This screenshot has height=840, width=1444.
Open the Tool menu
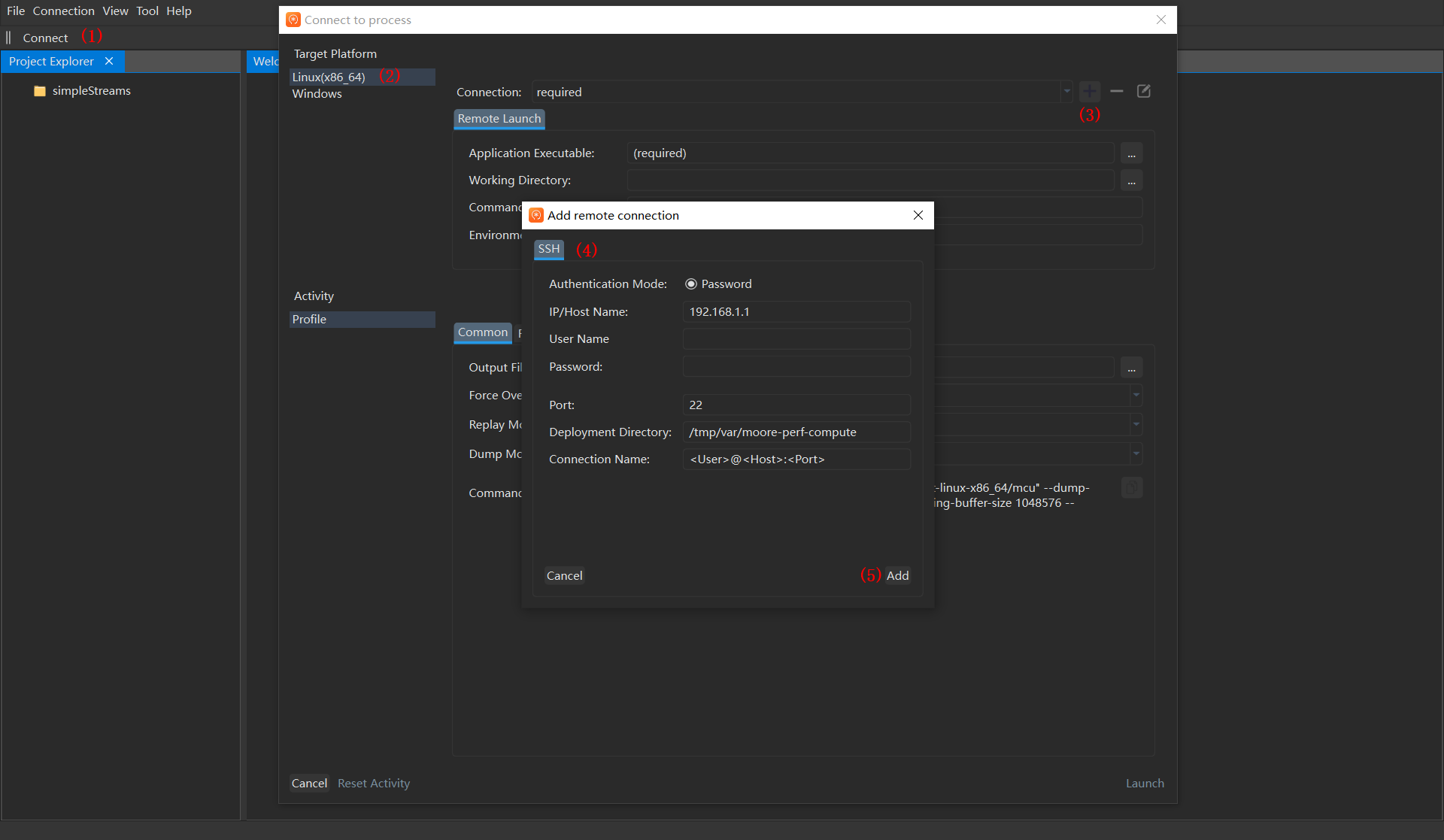147,11
